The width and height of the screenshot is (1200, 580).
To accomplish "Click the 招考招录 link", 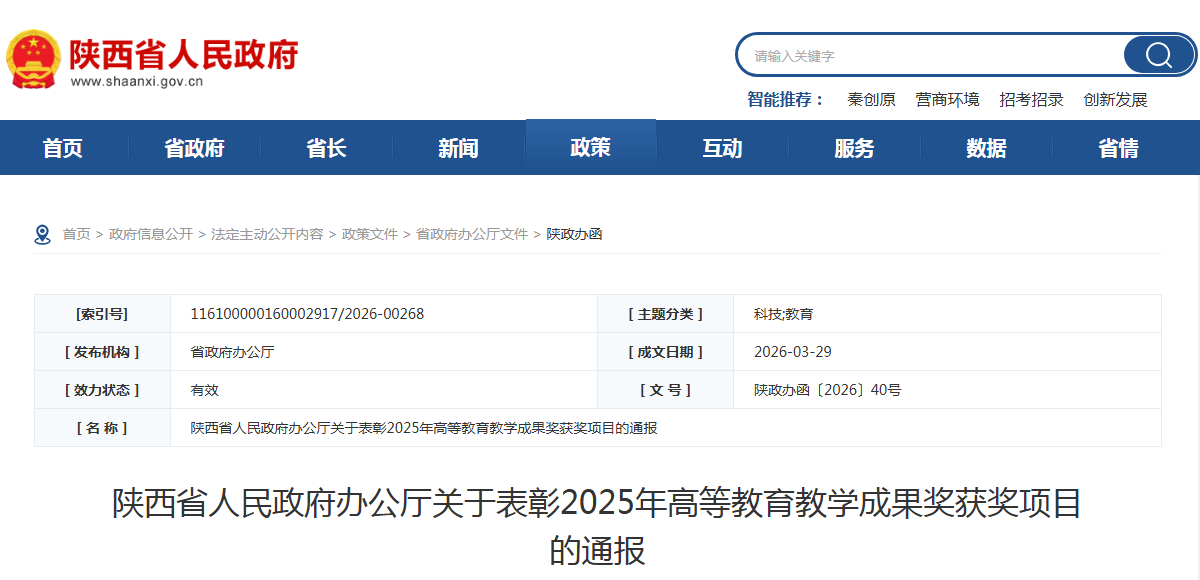I will coord(1030,100).
